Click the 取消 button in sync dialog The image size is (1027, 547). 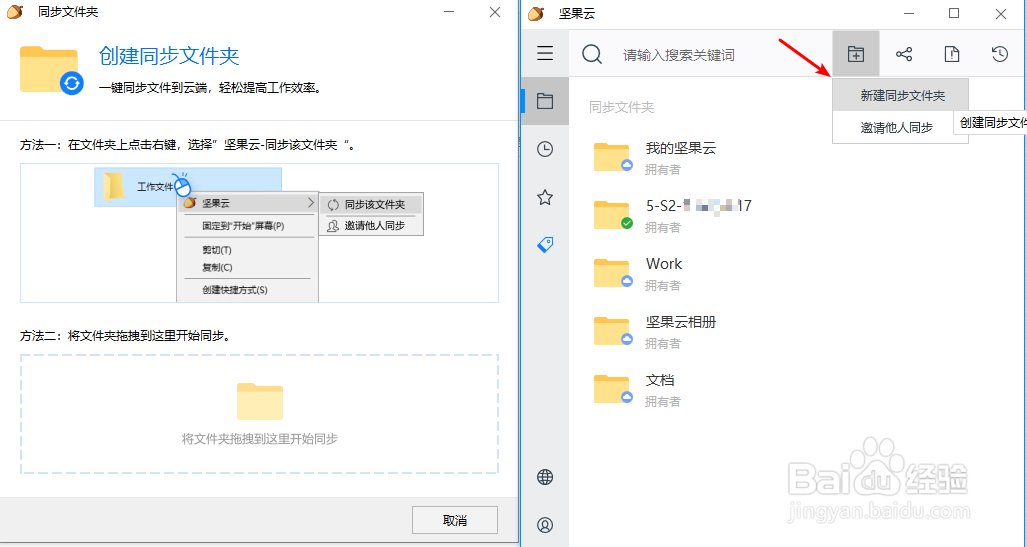click(455, 520)
